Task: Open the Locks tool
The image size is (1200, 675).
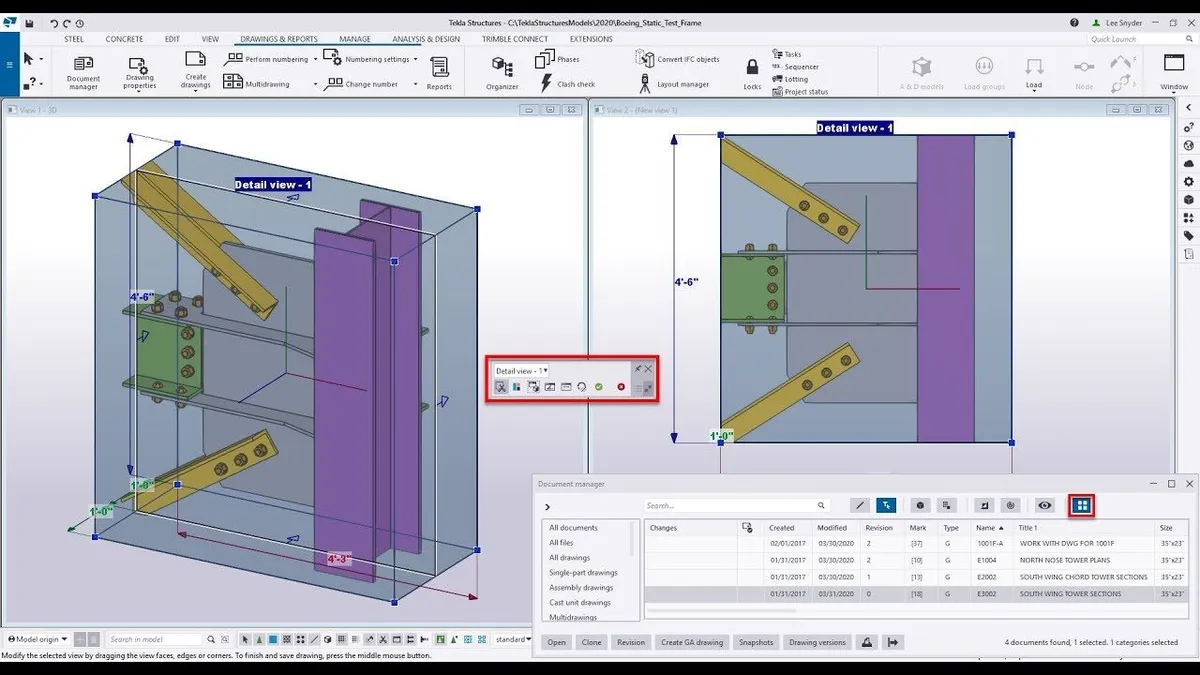Action: 752,70
